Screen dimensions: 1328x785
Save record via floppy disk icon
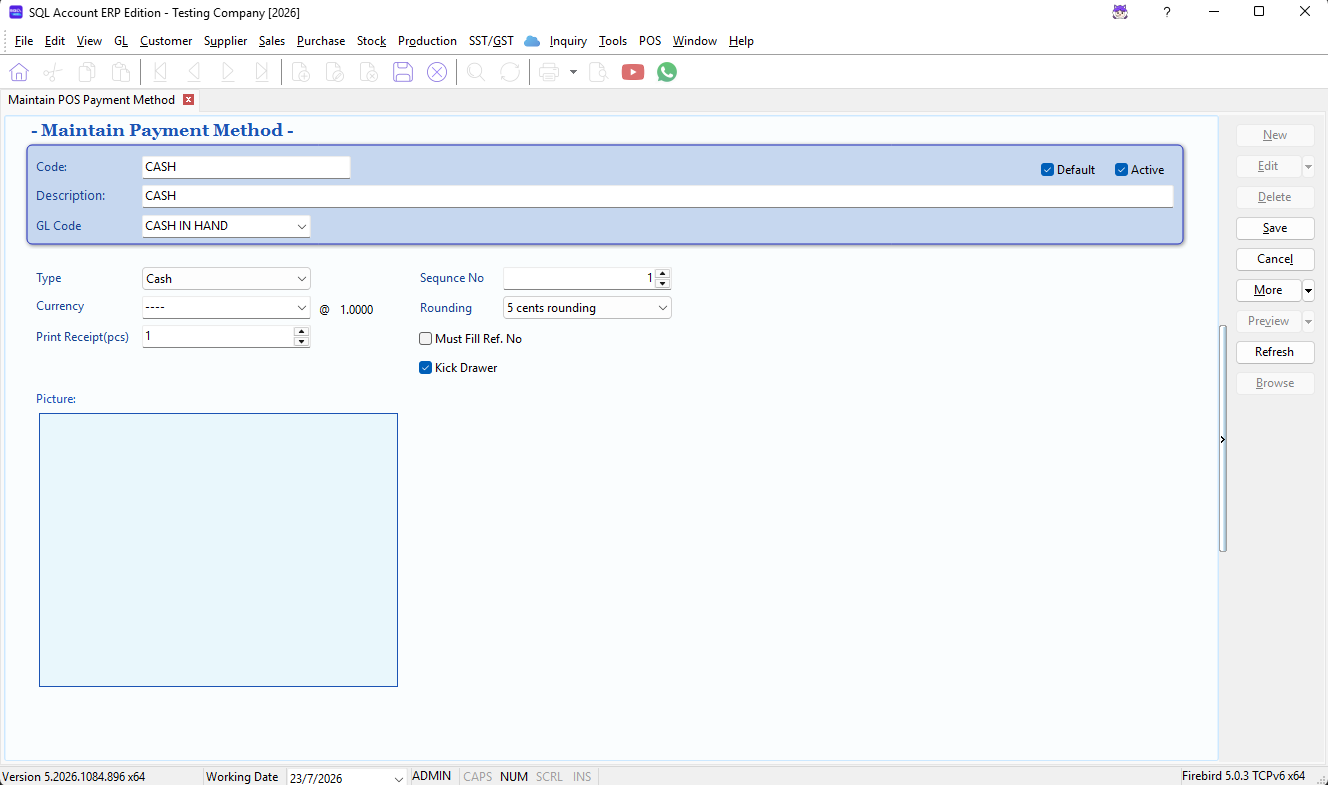click(403, 72)
